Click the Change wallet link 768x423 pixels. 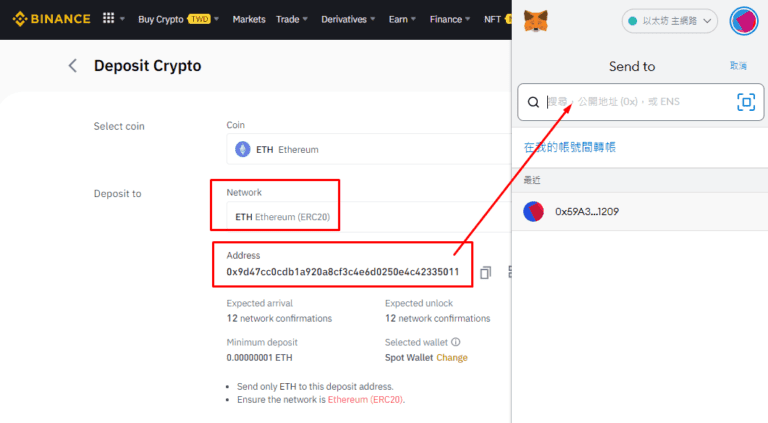[x=452, y=357]
